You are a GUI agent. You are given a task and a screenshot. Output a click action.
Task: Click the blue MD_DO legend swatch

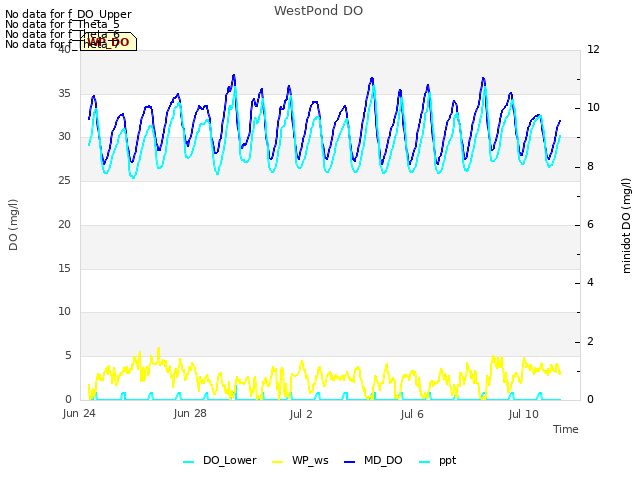tap(350, 462)
